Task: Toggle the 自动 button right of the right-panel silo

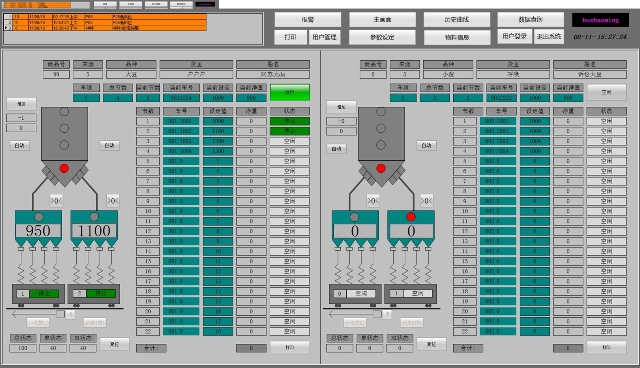Action: tap(426, 145)
